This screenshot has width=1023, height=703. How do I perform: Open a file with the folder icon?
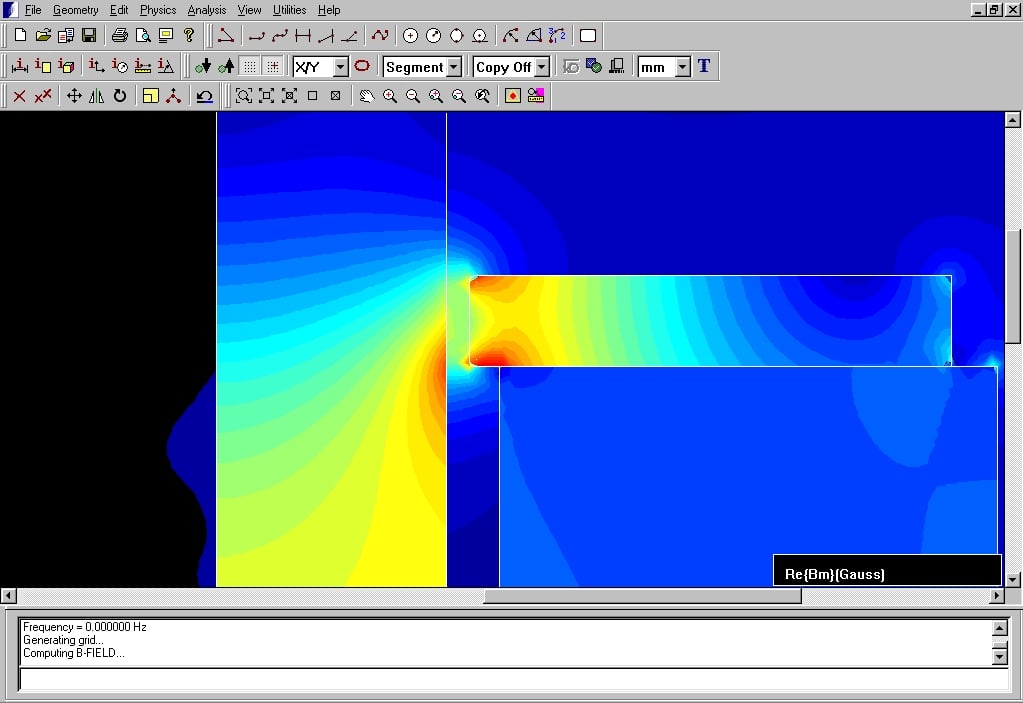[x=43, y=36]
